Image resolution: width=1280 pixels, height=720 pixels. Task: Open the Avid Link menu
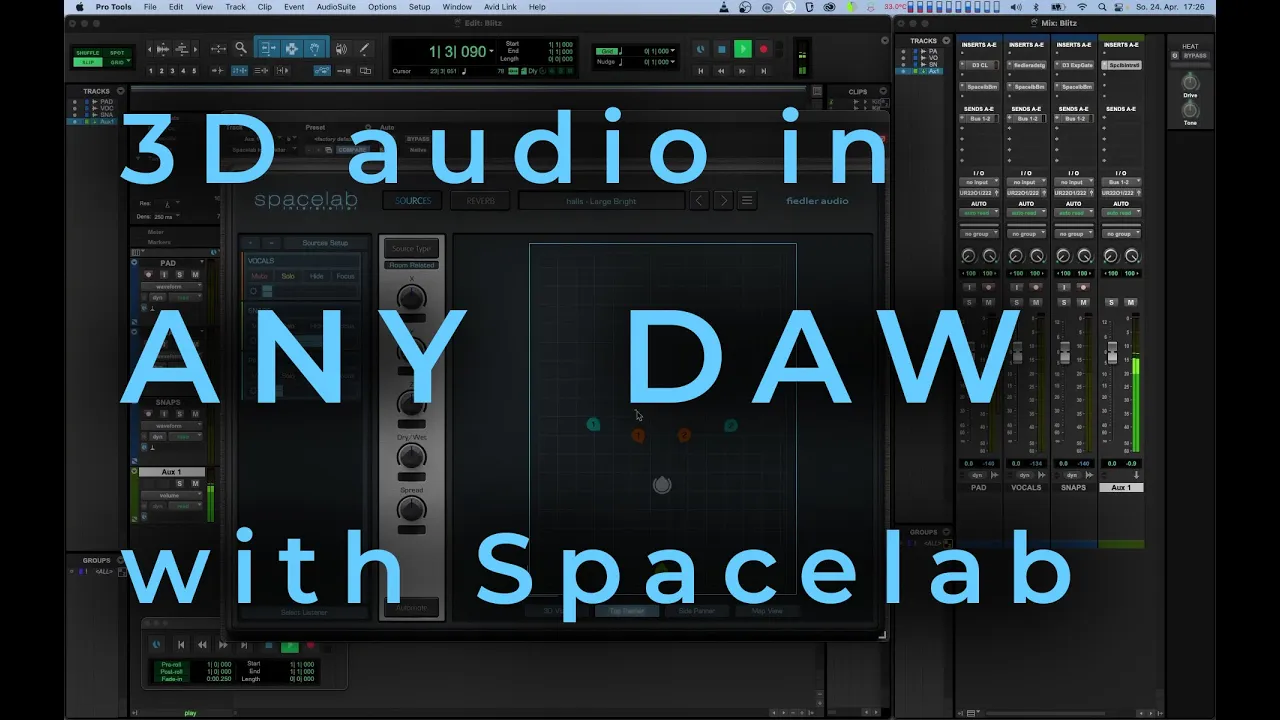point(501,7)
